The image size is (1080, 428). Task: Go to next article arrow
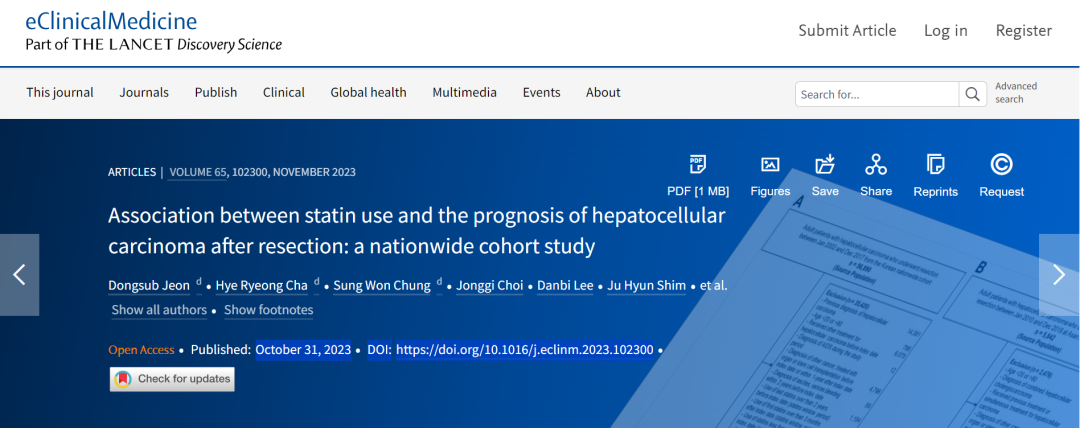(x=1059, y=275)
